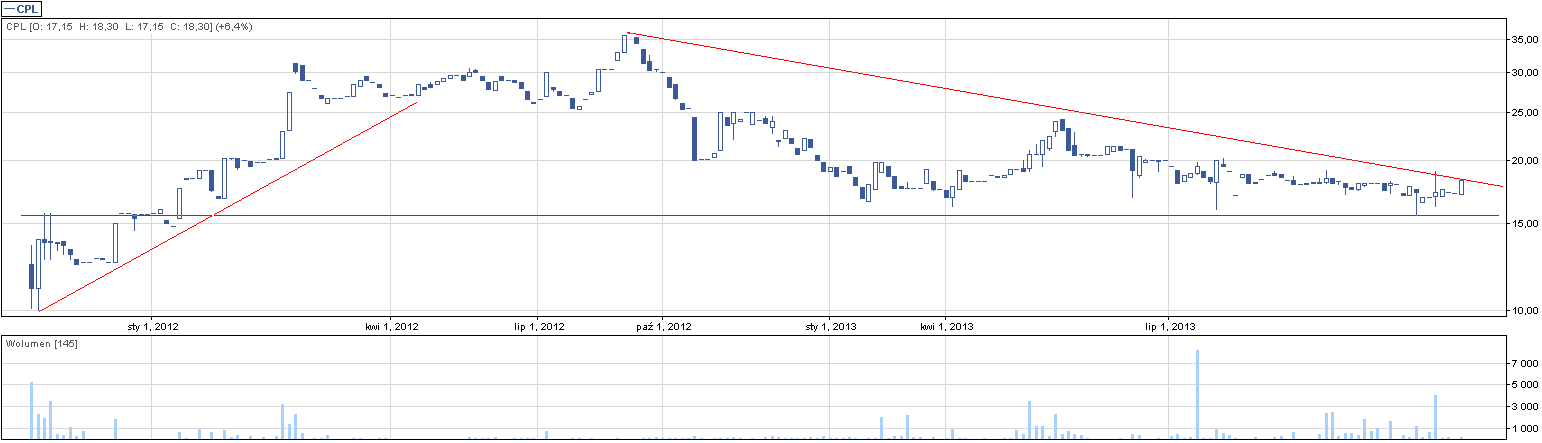This screenshot has width=1542, height=443.
Task: Click the 'kwi 1, 2013' date label
Action: [x=947, y=326]
